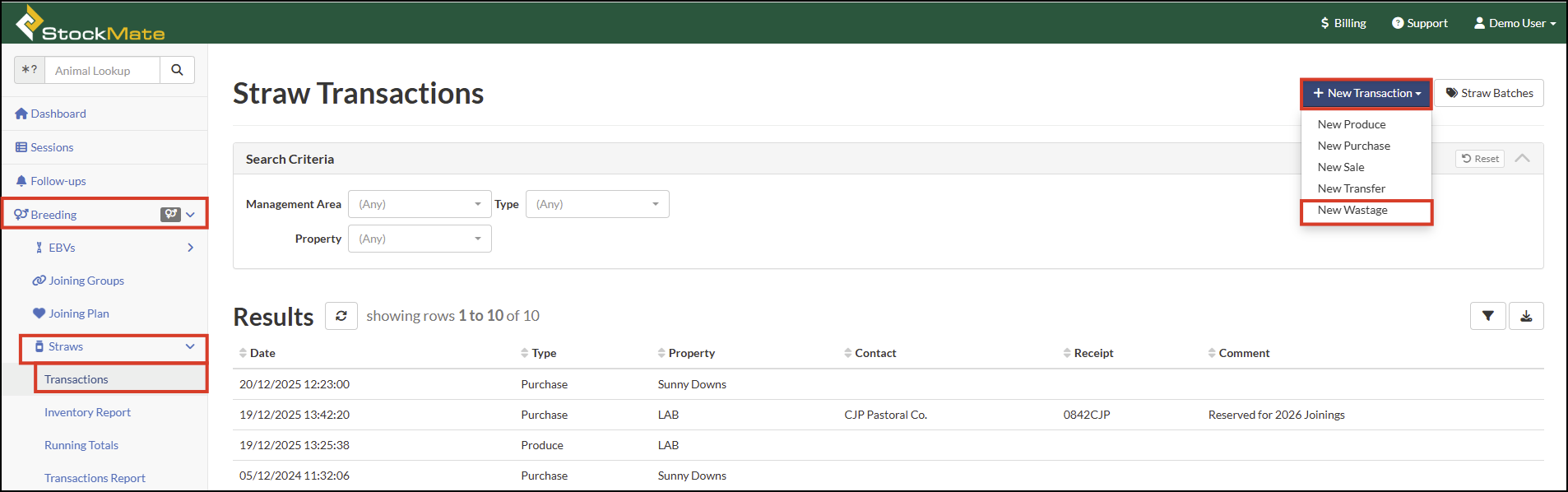Sort results by Comment column
This screenshot has width=1568, height=492.
point(1239,353)
